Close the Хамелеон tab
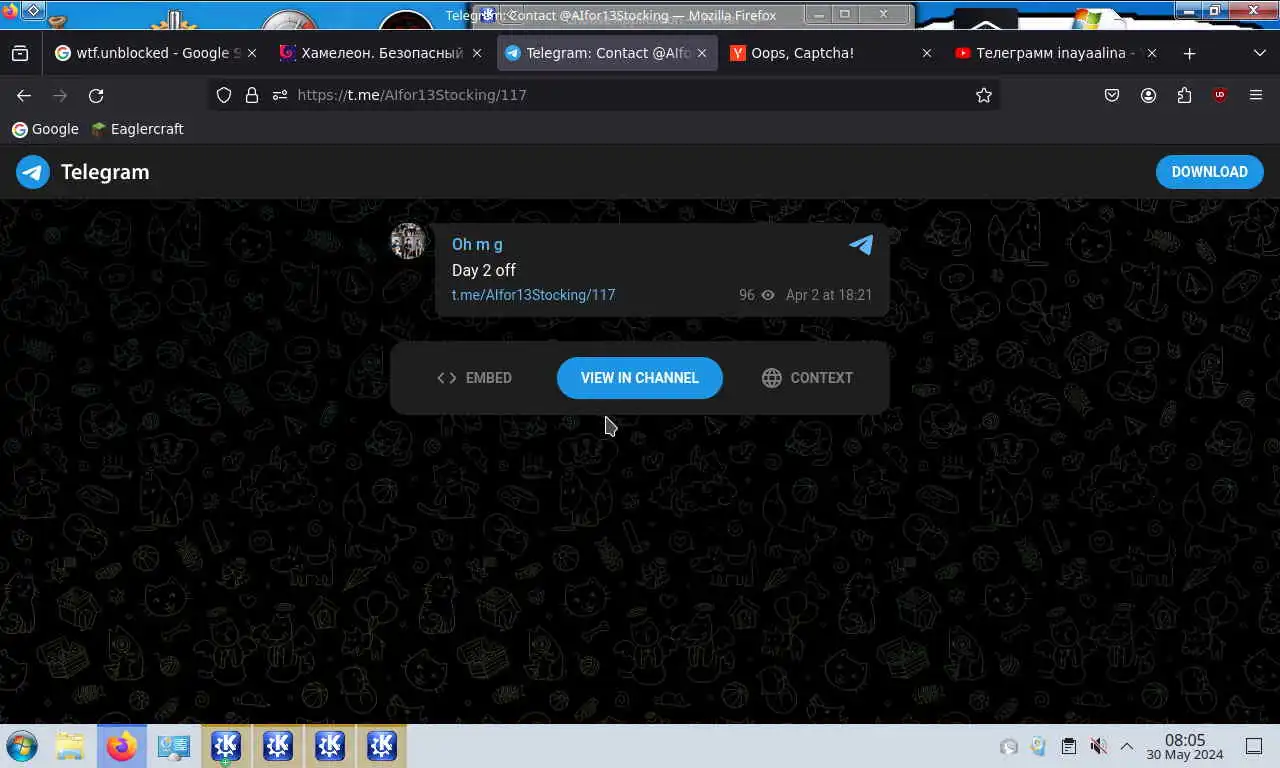This screenshot has height=768, width=1280. pos(476,53)
